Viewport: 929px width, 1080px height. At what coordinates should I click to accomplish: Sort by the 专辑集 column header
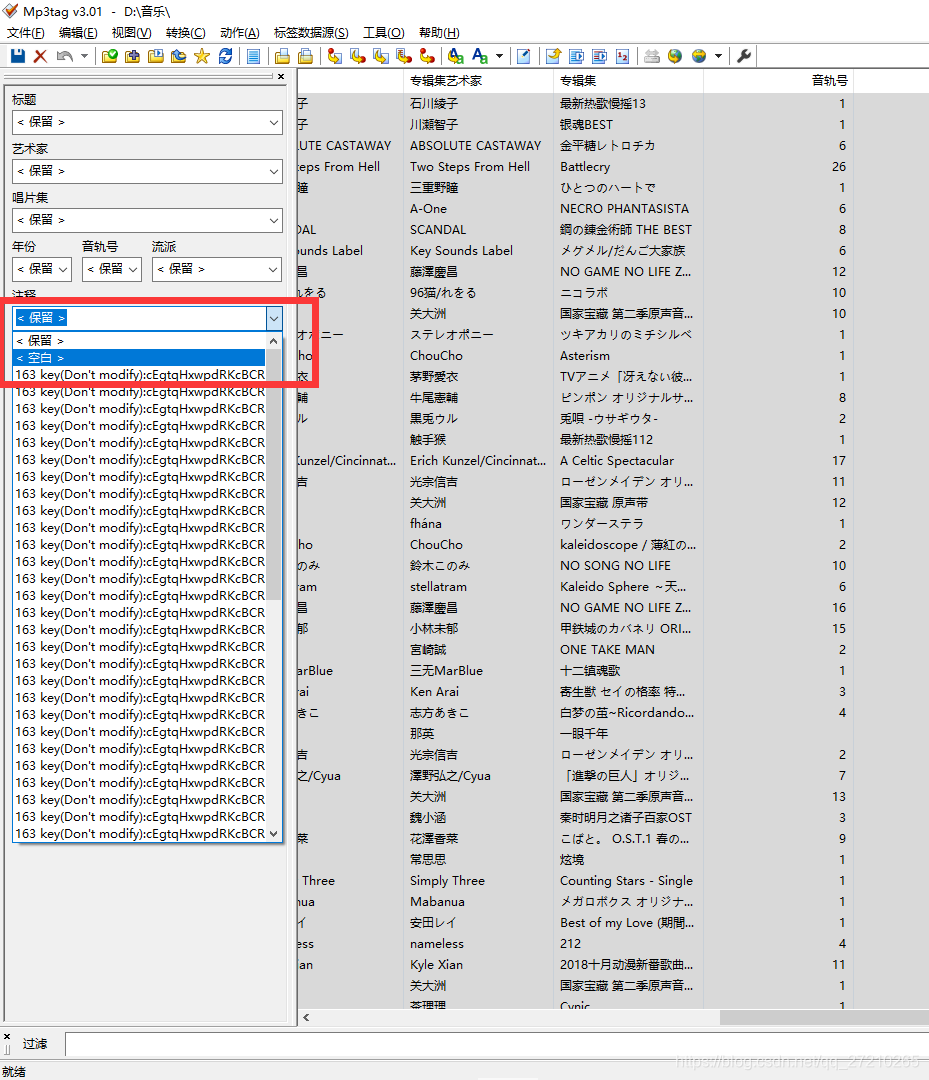coord(578,81)
